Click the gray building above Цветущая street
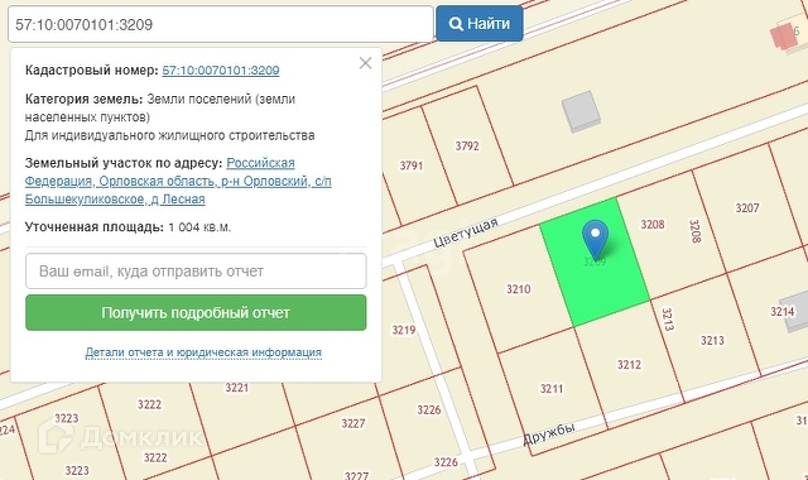This screenshot has height=480, width=808. 581,111
